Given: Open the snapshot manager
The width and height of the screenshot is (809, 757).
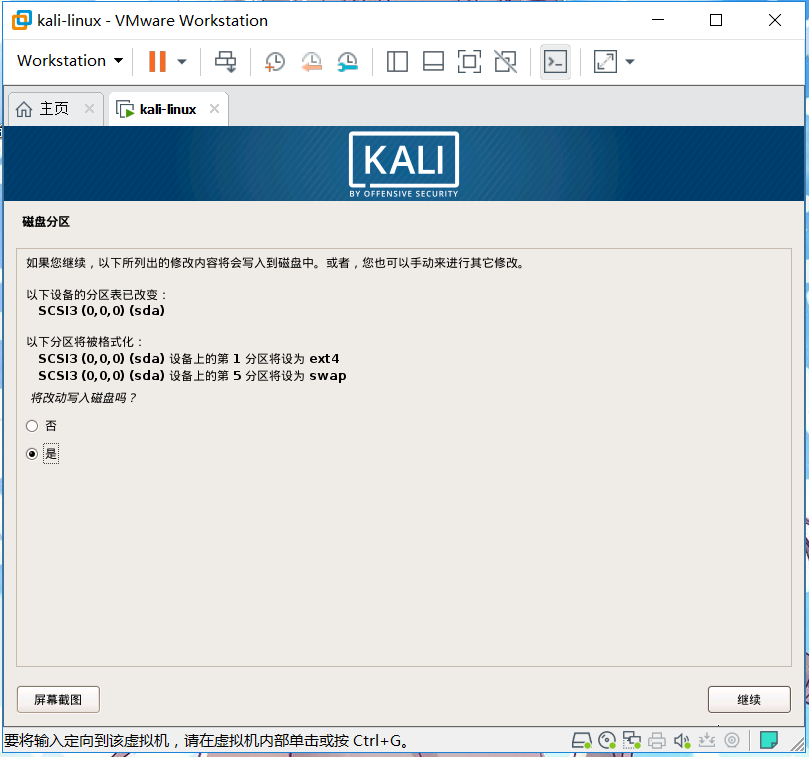Looking at the screenshot, I should 348,61.
